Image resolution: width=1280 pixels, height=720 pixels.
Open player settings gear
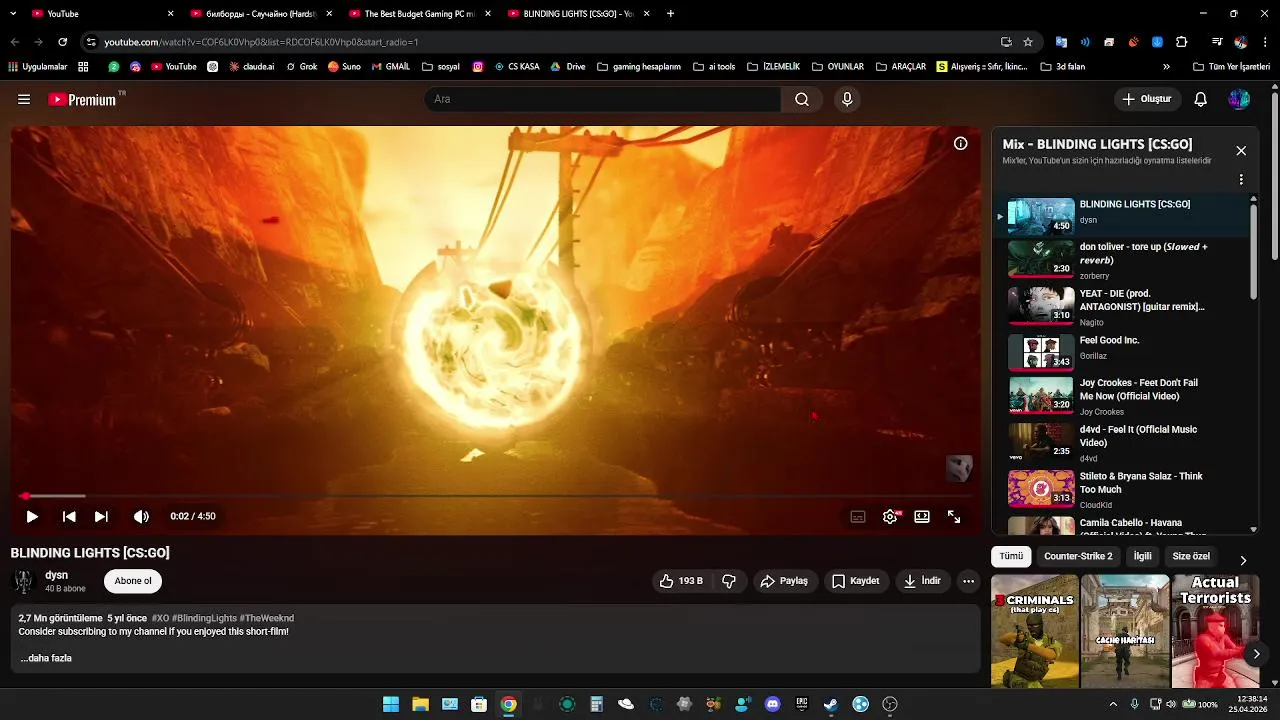click(x=890, y=516)
